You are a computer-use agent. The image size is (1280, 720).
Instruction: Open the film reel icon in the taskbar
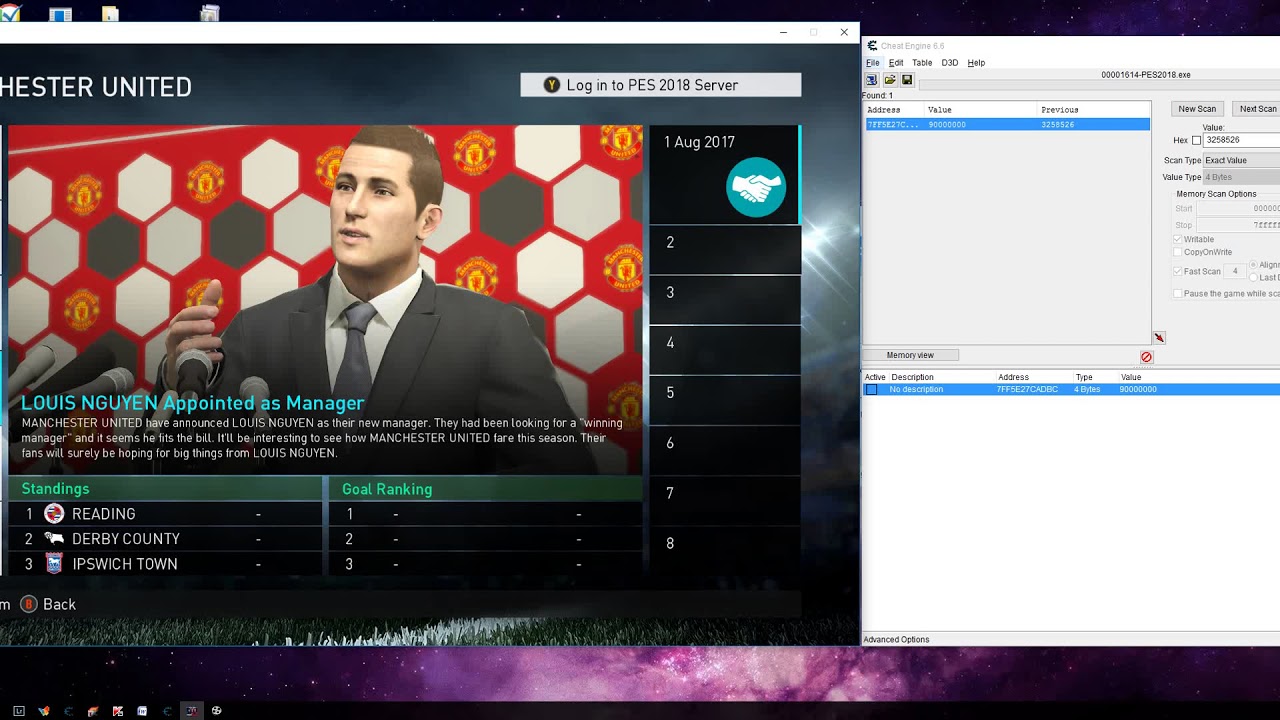[x=216, y=711]
